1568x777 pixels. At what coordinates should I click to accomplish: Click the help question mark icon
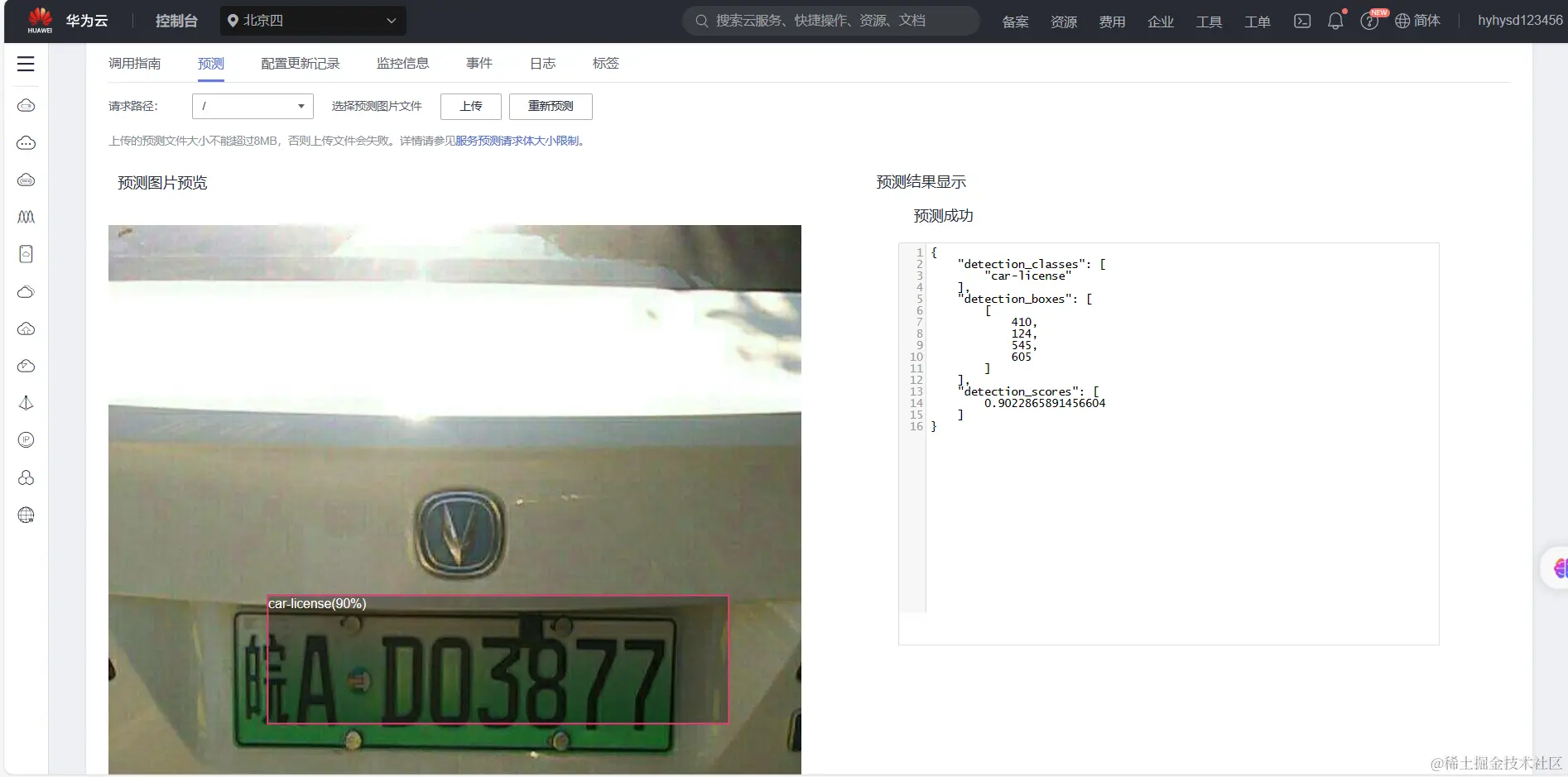1369,21
